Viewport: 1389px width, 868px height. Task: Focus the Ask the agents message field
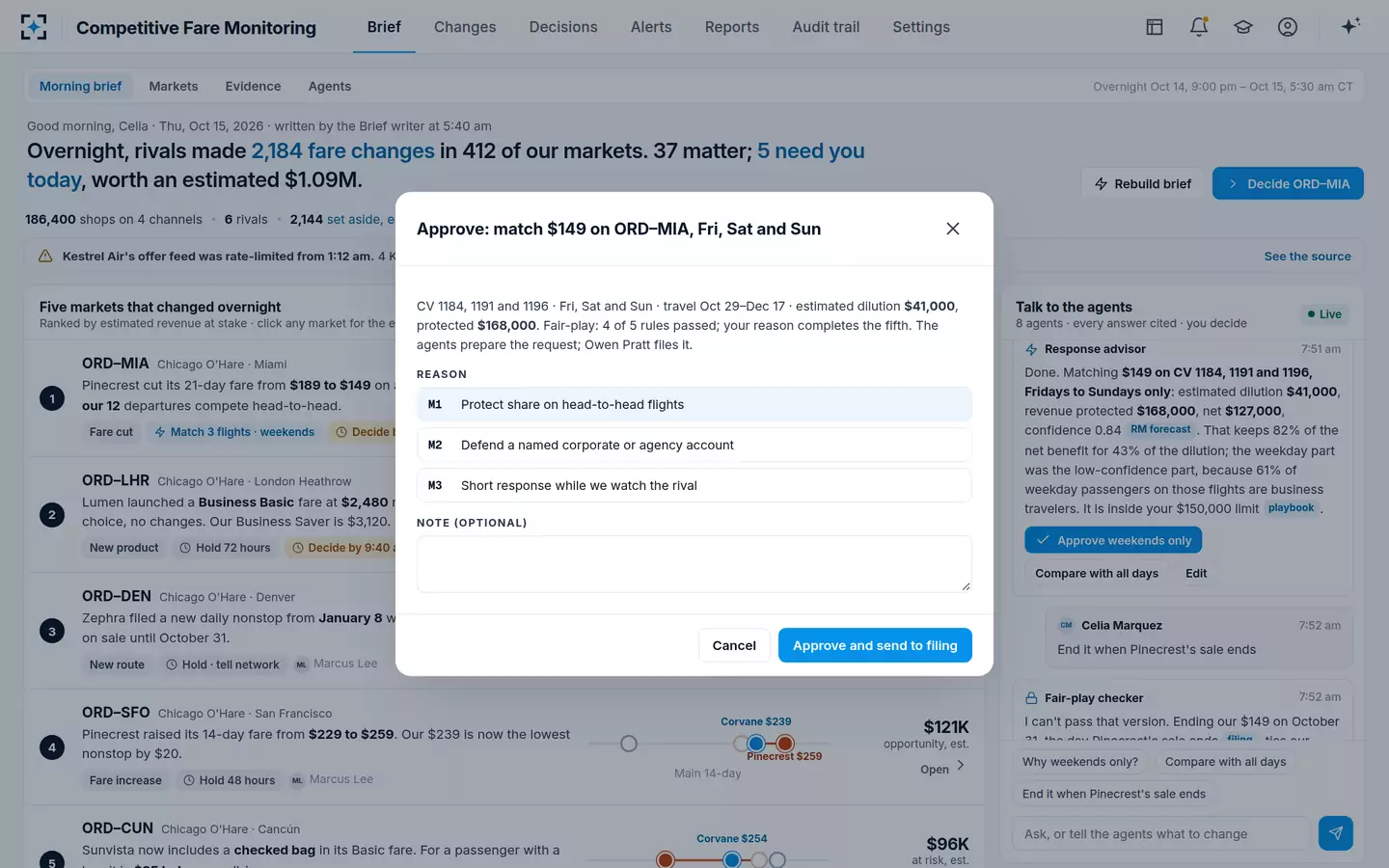(x=1161, y=834)
